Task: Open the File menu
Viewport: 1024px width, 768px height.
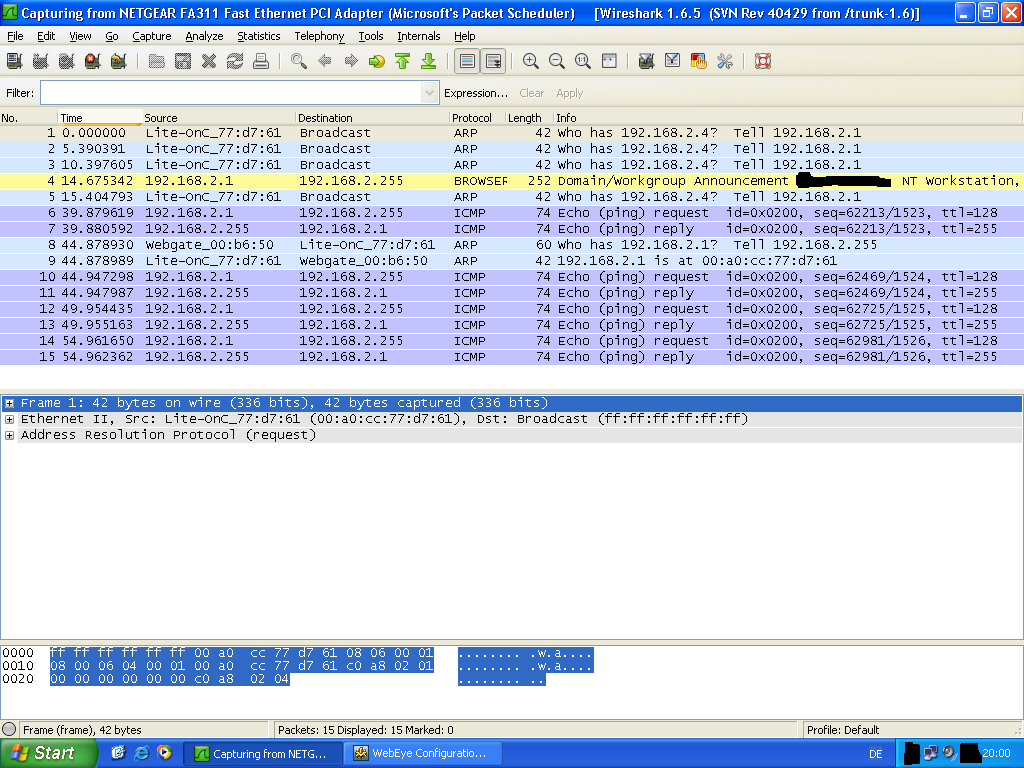Action: (x=15, y=36)
